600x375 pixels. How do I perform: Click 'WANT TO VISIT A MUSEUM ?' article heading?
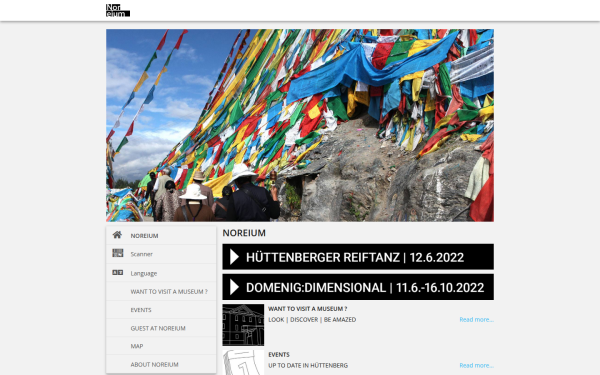[x=308, y=309]
